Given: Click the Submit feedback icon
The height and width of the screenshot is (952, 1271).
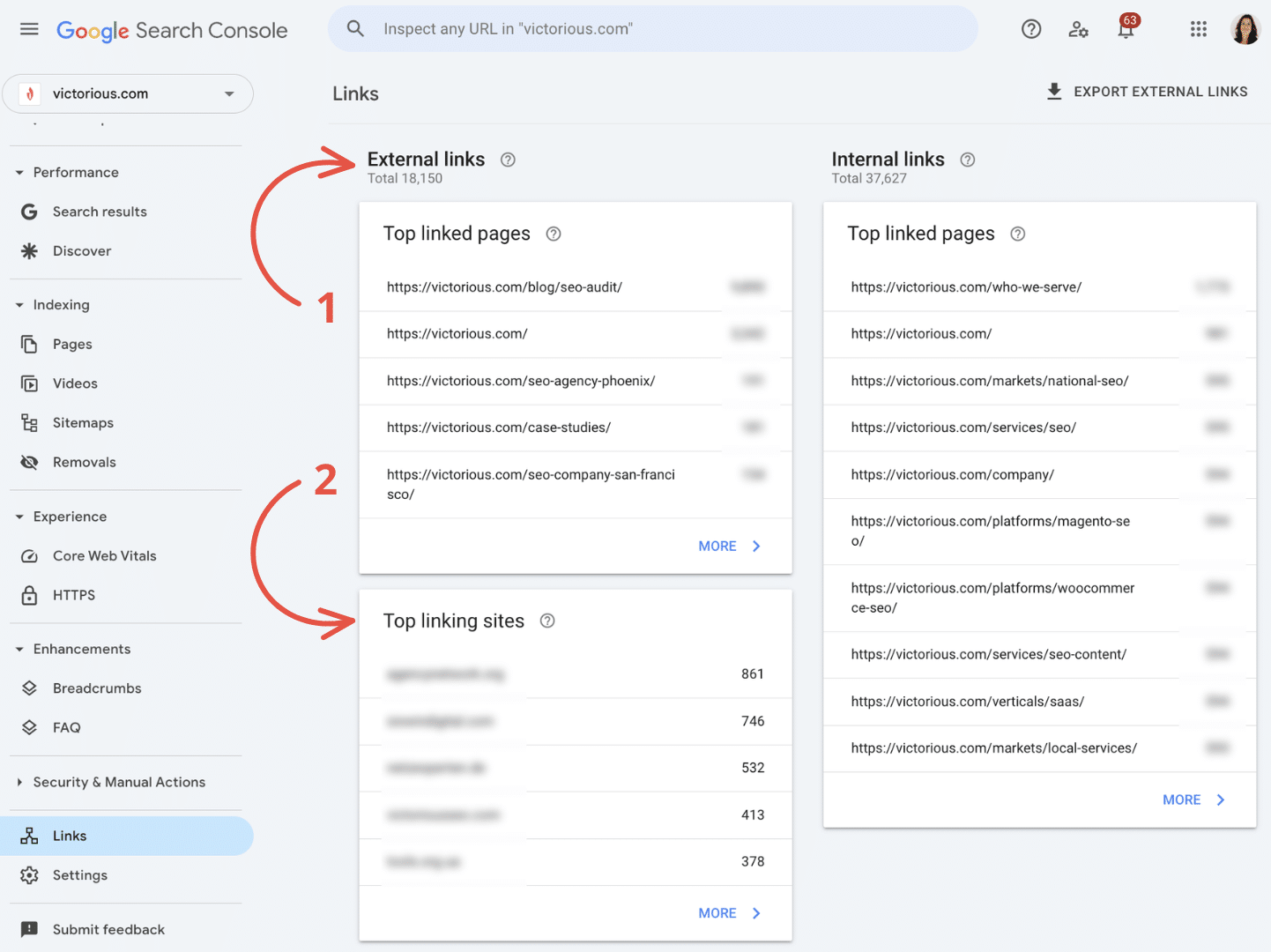Looking at the screenshot, I should [x=29, y=929].
